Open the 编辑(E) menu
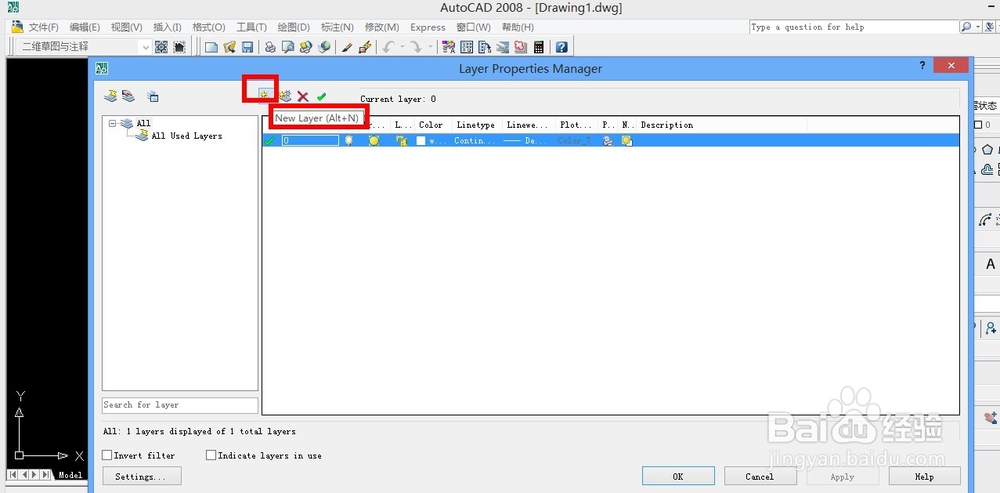 [85, 27]
